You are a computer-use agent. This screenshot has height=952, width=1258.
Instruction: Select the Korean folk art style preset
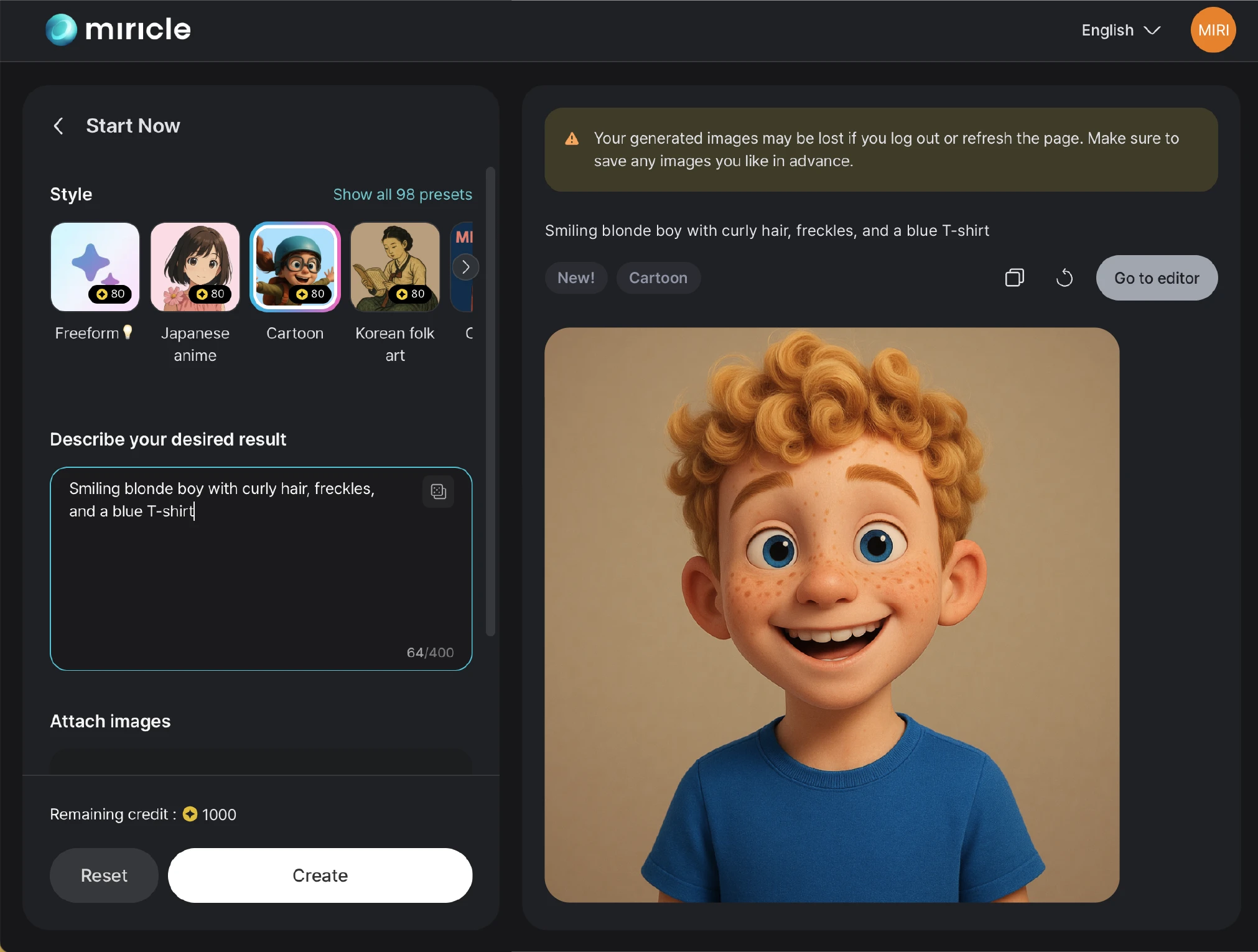(x=394, y=267)
